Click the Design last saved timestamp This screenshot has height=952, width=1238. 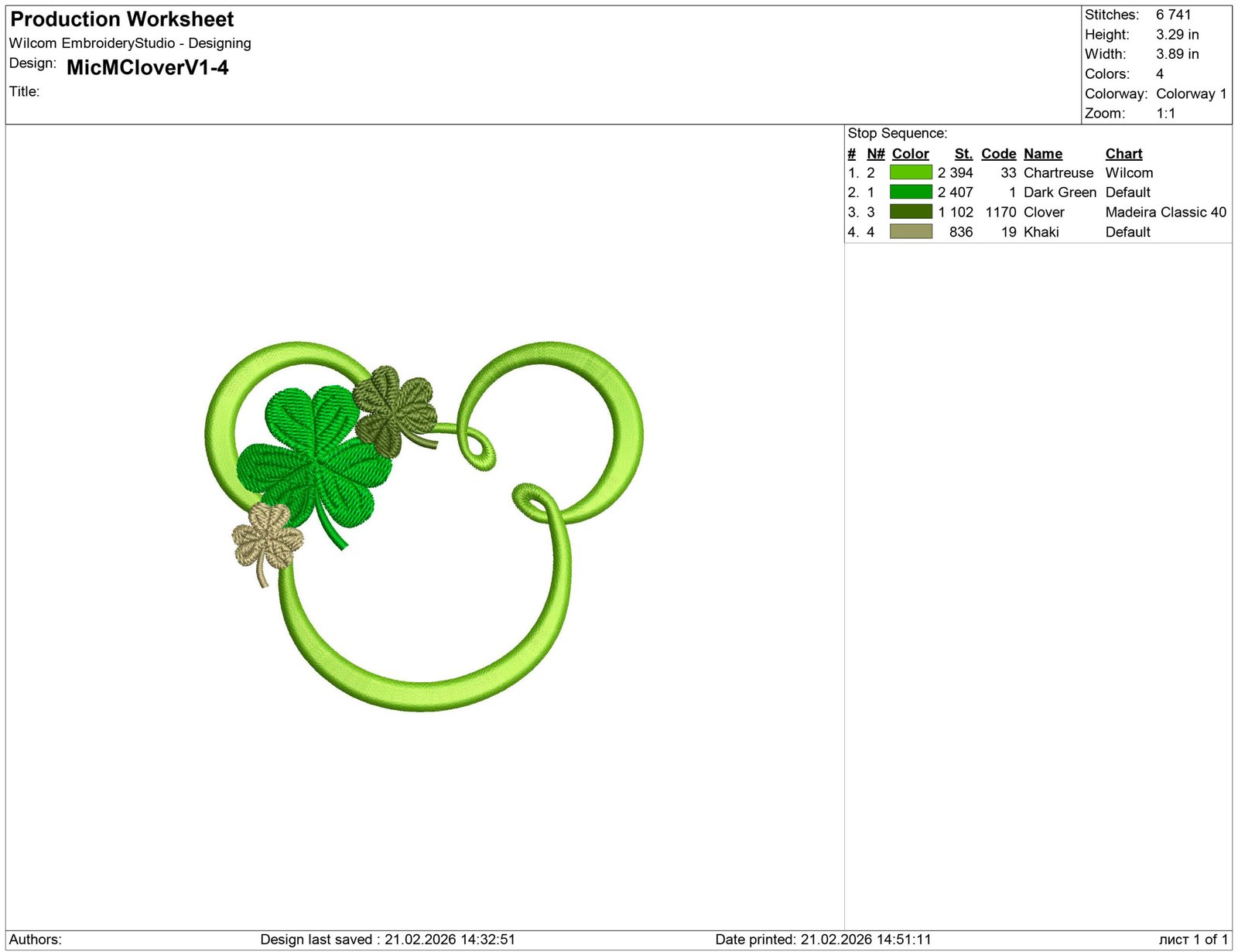[x=387, y=940]
